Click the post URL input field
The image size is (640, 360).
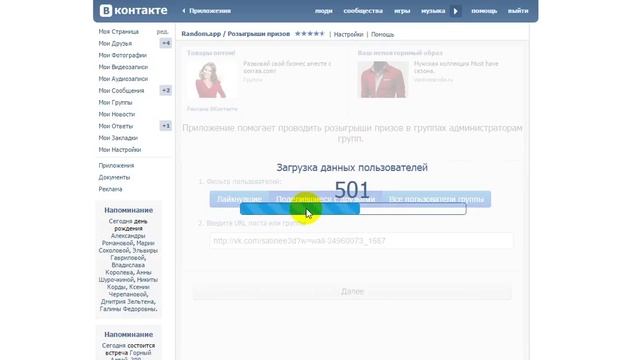(x=361, y=241)
